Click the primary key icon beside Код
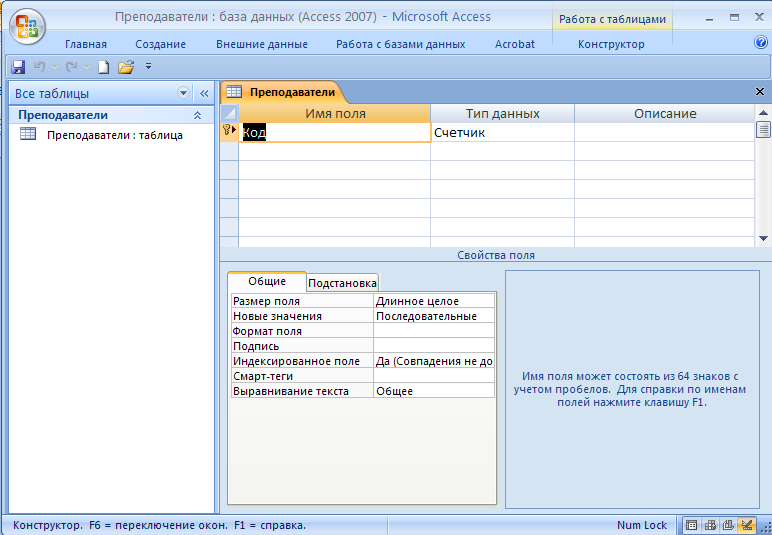Viewport: 772px width, 535px height. coord(226,130)
